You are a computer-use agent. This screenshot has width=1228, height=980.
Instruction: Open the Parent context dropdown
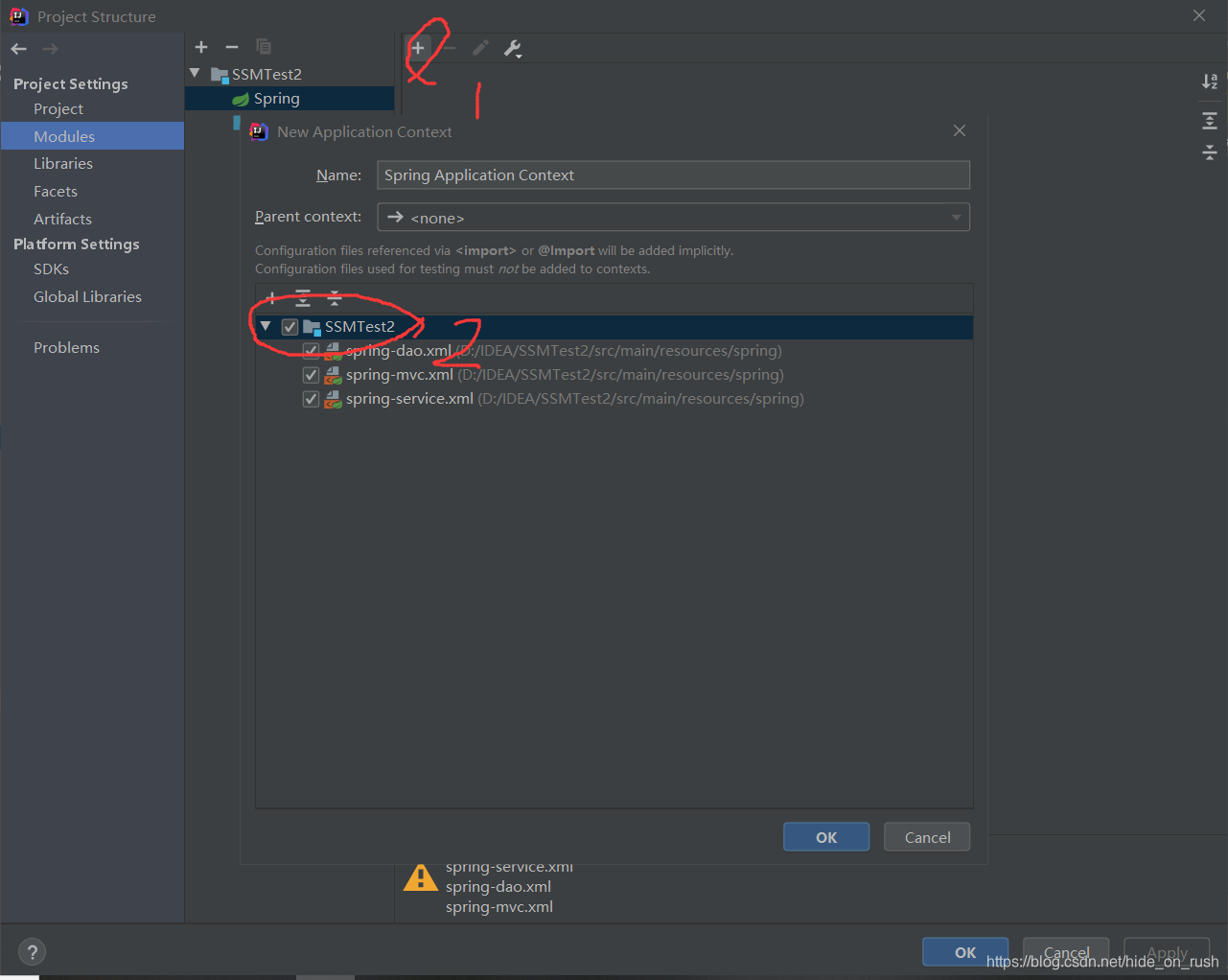673,218
